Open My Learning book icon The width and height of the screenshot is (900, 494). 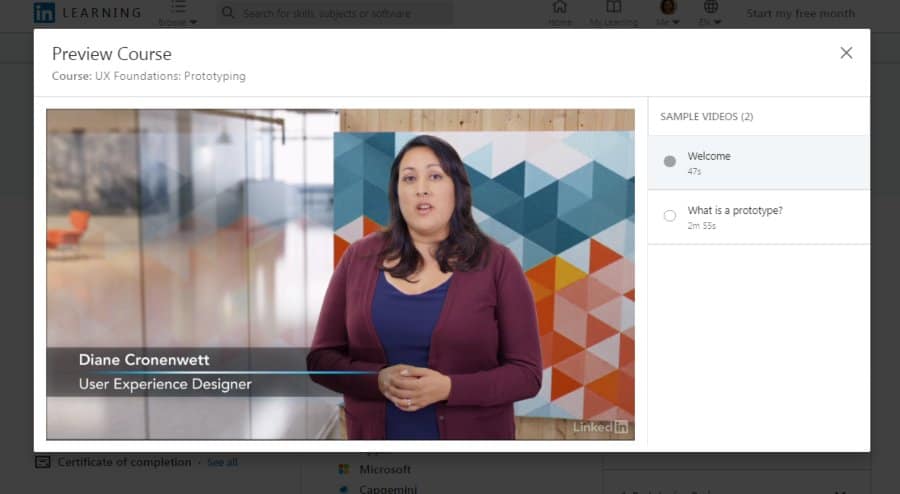(x=614, y=7)
